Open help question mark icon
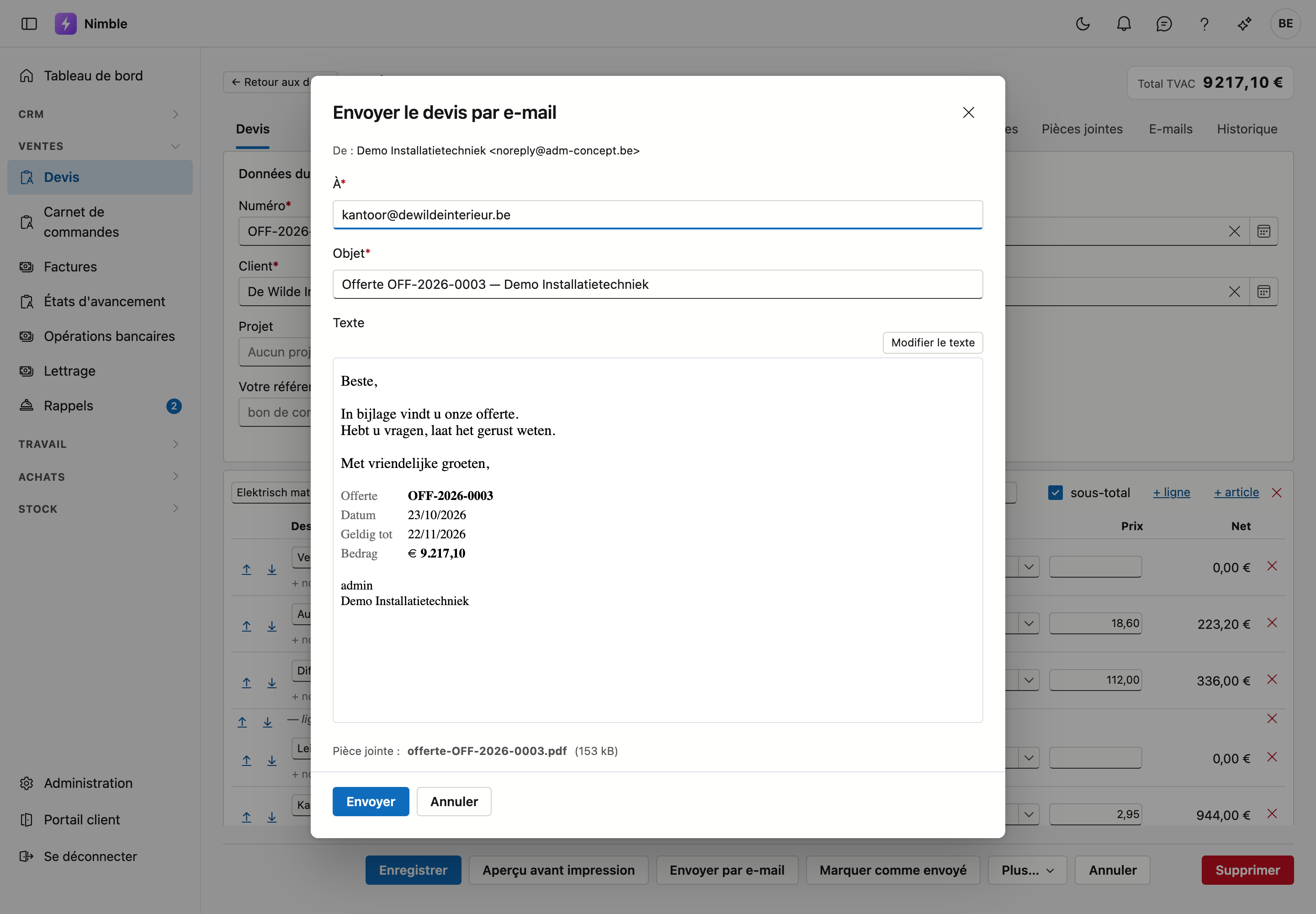 pos(1205,23)
